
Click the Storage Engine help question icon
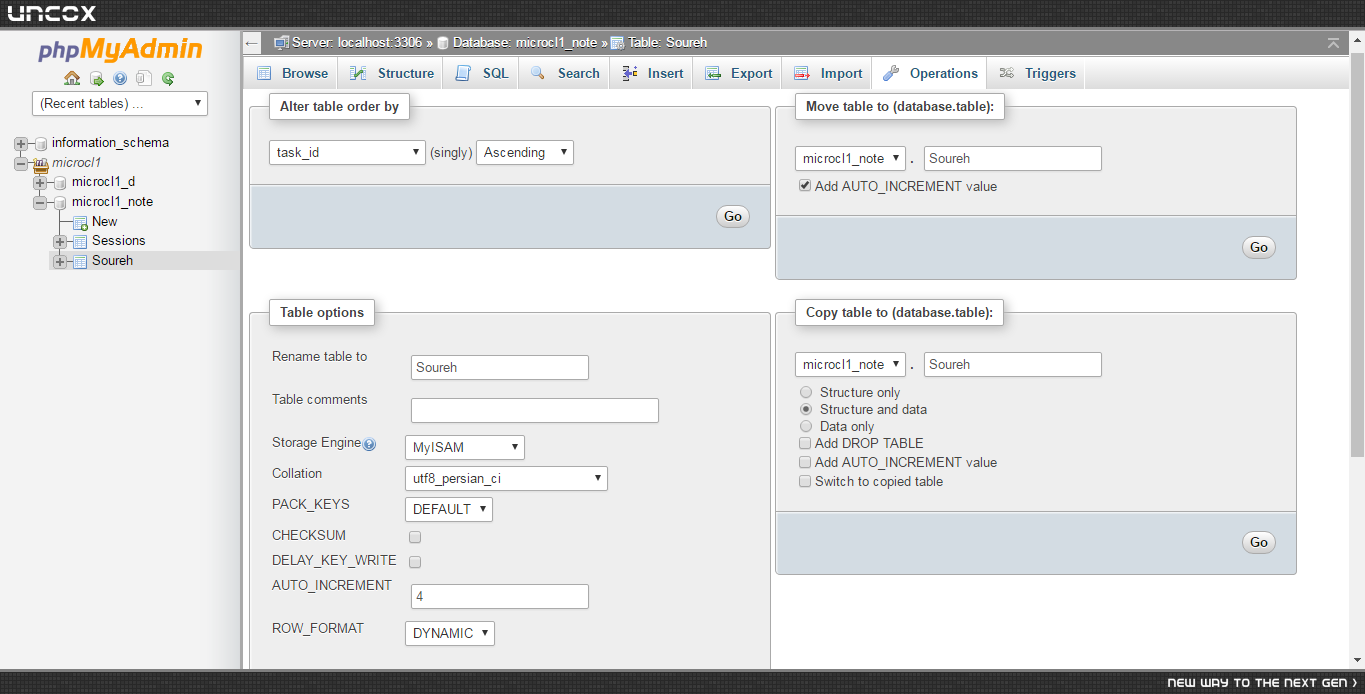click(x=369, y=444)
